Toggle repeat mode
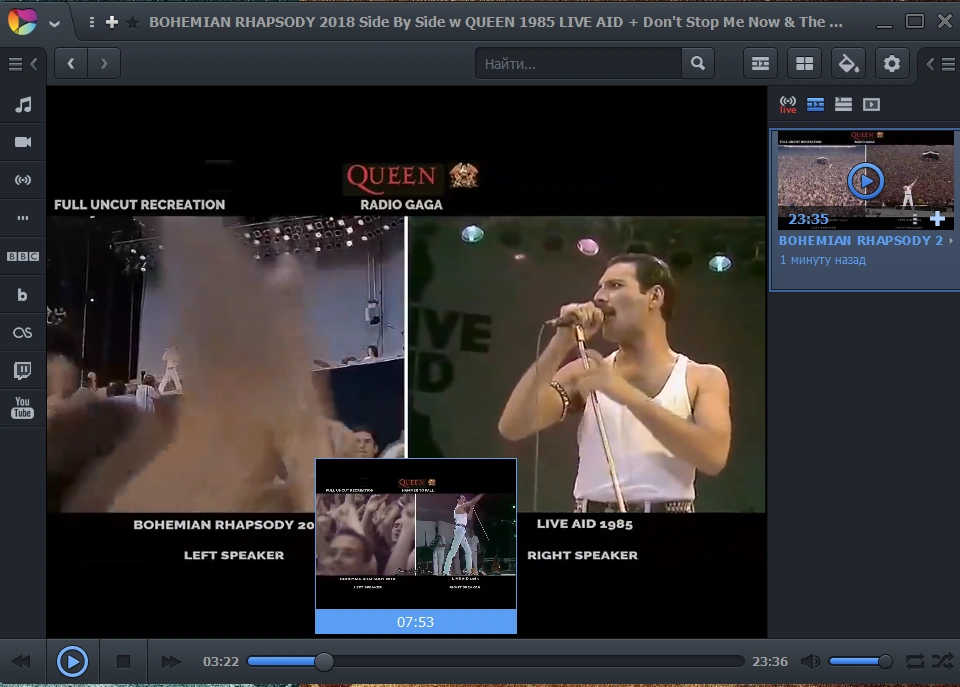Image resolution: width=960 pixels, height=687 pixels. [915, 661]
